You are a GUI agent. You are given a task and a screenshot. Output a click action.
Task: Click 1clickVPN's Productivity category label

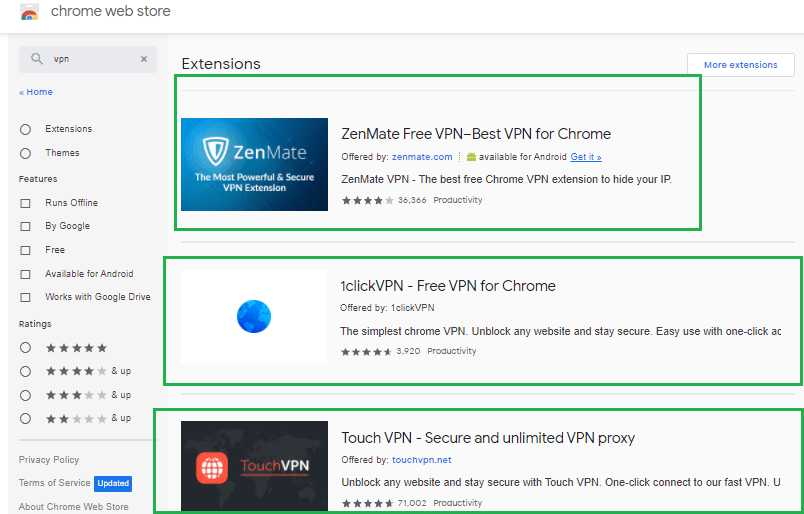point(452,351)
